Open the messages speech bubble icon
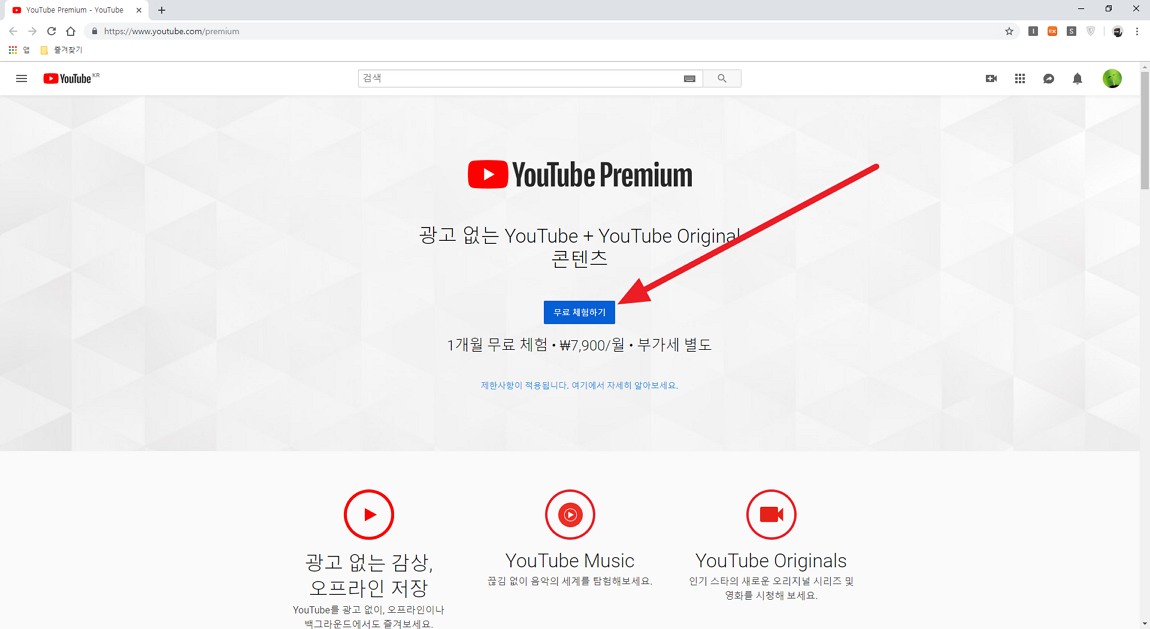Screen dimensions: 1150x629 click(x=1048, y=78)
